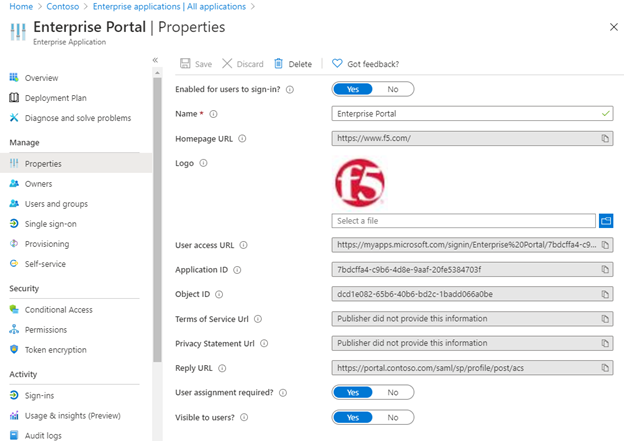Click the sidebar scrollbar up arrow
The image size is (624, 441).
(x=157, y=73)
